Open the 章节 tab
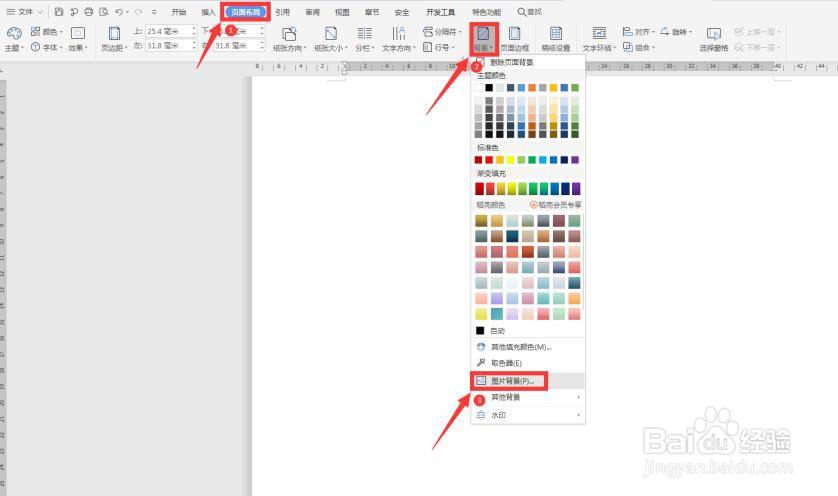This screenshot has width=838, height=496. point(372,12)
